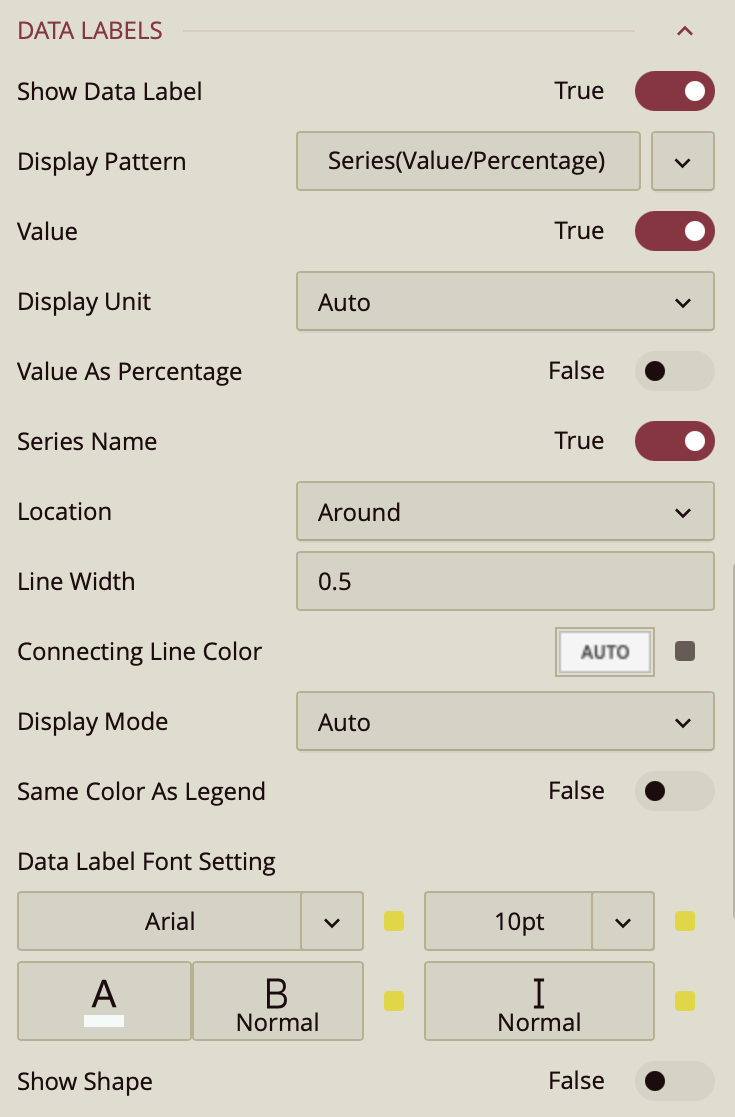Disable the Show Data Label toggle
The height and width of the screenshot is (1117, 735).
pyautogui.click(x=675, y=91)
